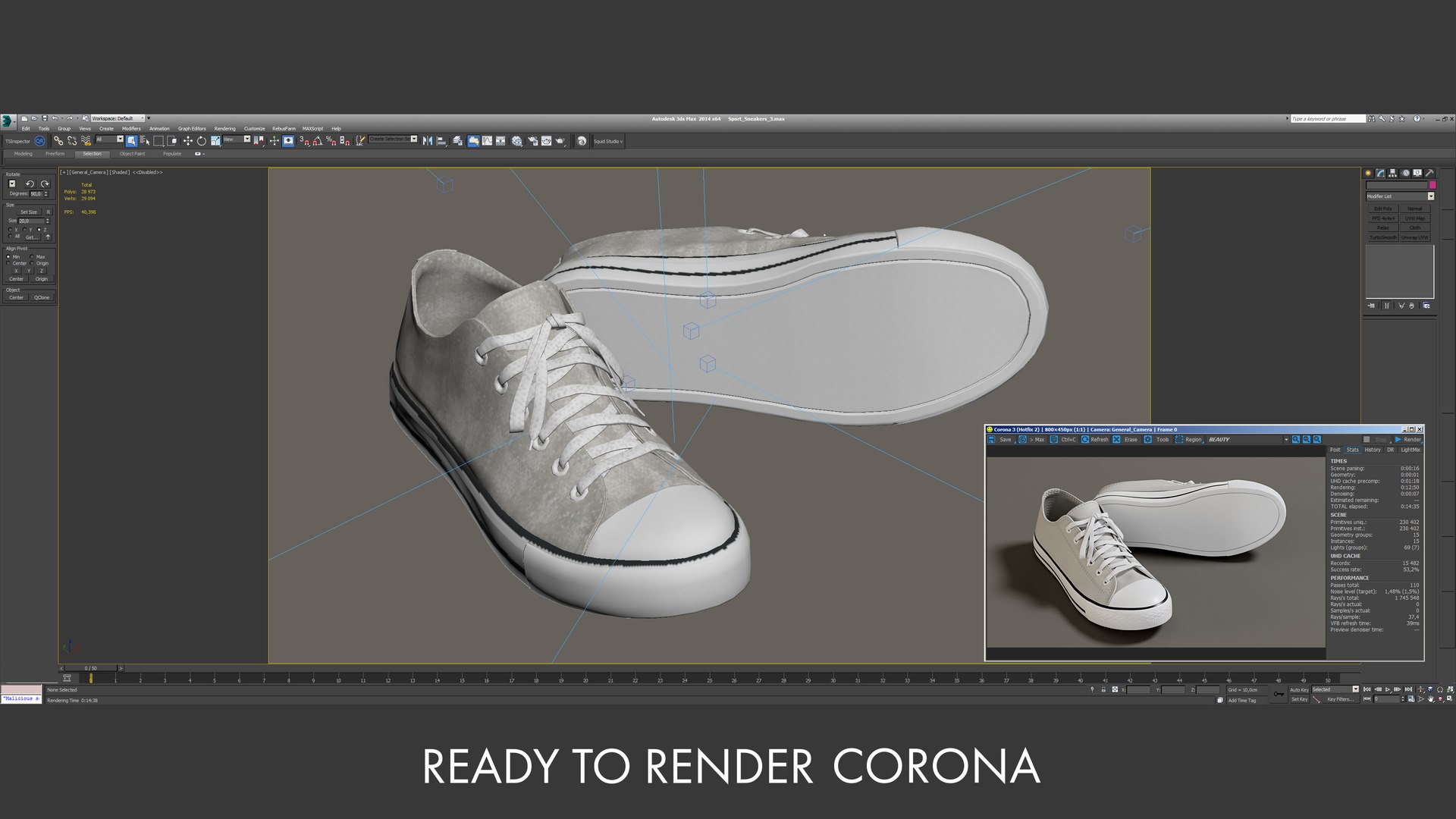
Task: Click the Pin Stack icon
Action: [1371, 306]
